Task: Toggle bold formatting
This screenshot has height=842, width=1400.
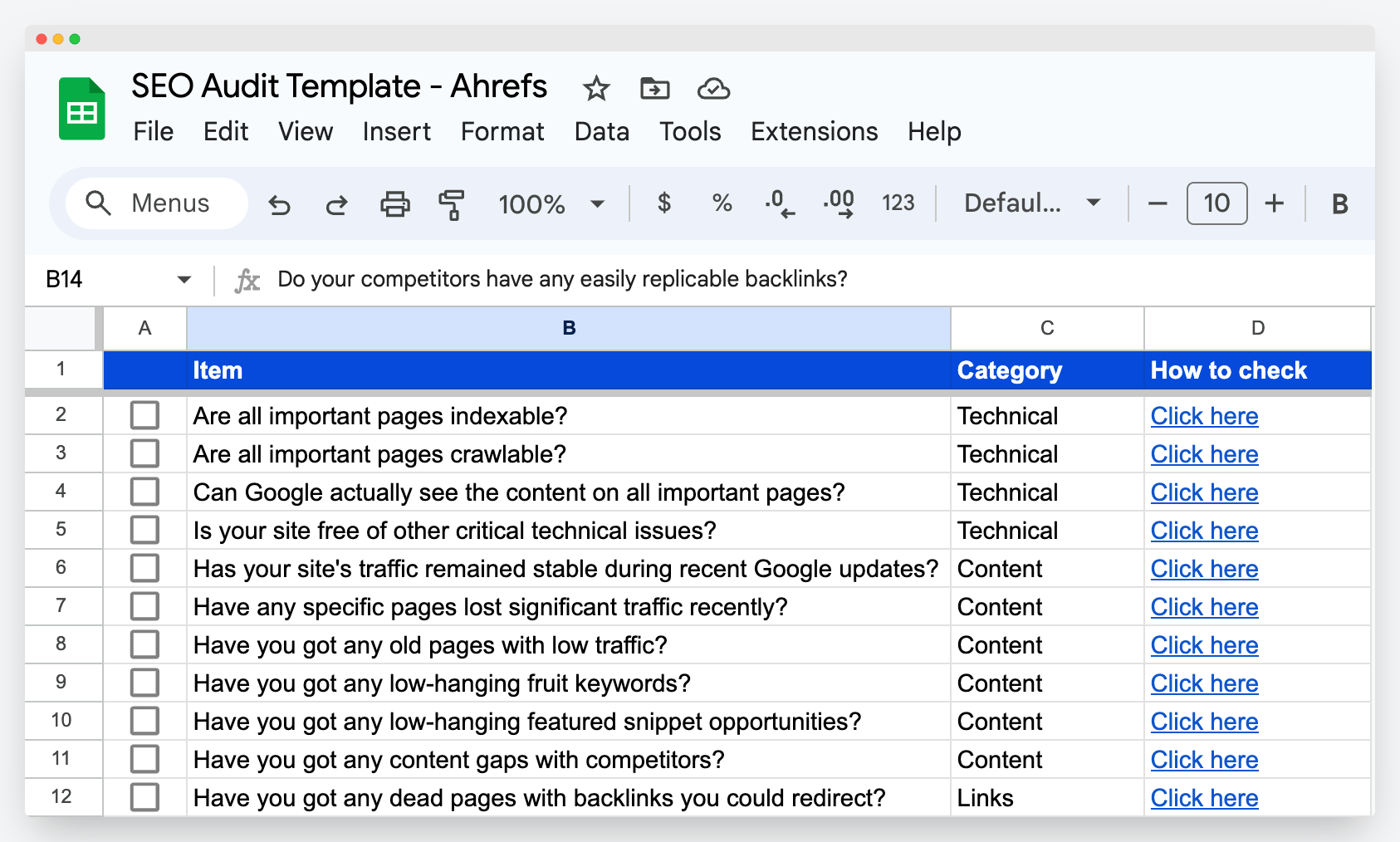Action: (1339, 203)
